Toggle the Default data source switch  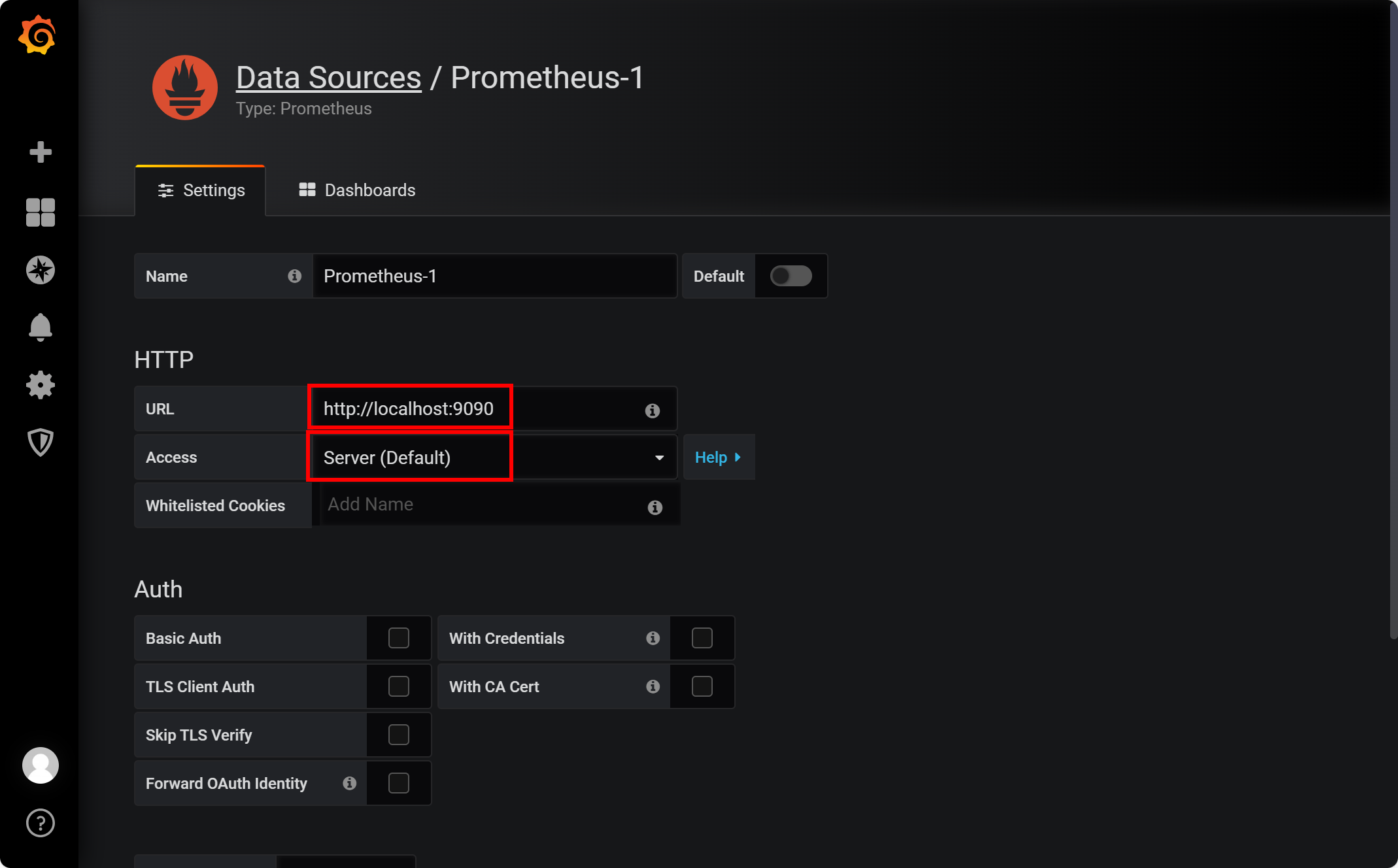(x=791, y=276)
